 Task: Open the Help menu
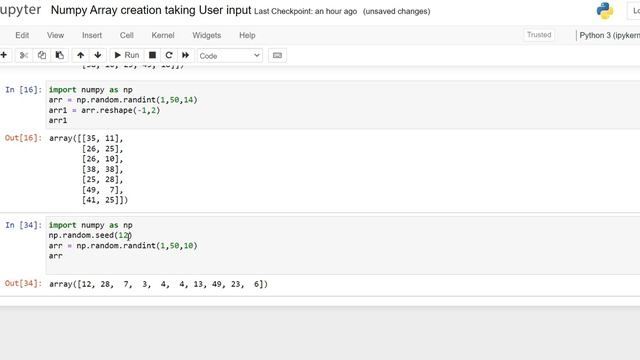click(x=247, y=36)
